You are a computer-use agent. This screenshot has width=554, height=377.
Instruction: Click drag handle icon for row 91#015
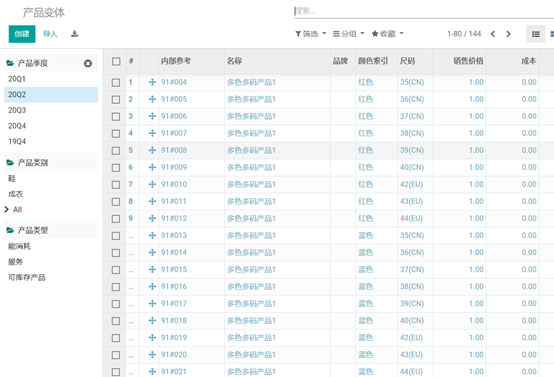(152, 270)
